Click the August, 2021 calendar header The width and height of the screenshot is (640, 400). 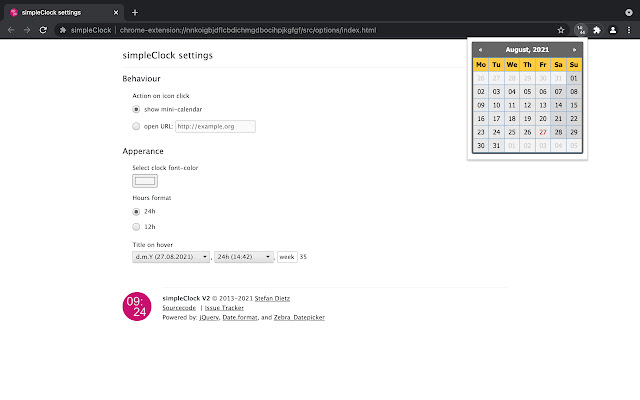(x=527, y=49)
